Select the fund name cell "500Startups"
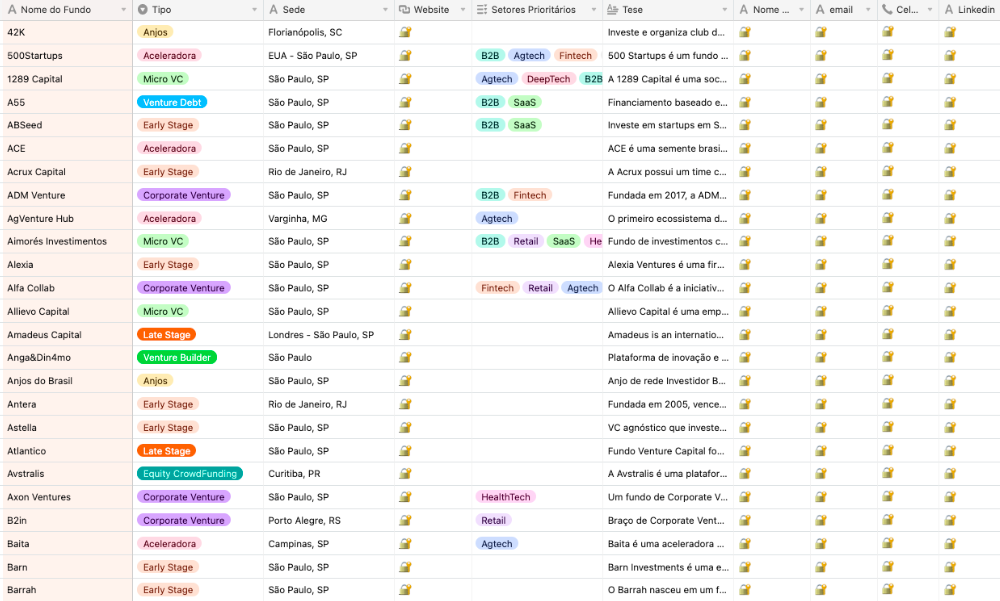 (x=67, y=56)
